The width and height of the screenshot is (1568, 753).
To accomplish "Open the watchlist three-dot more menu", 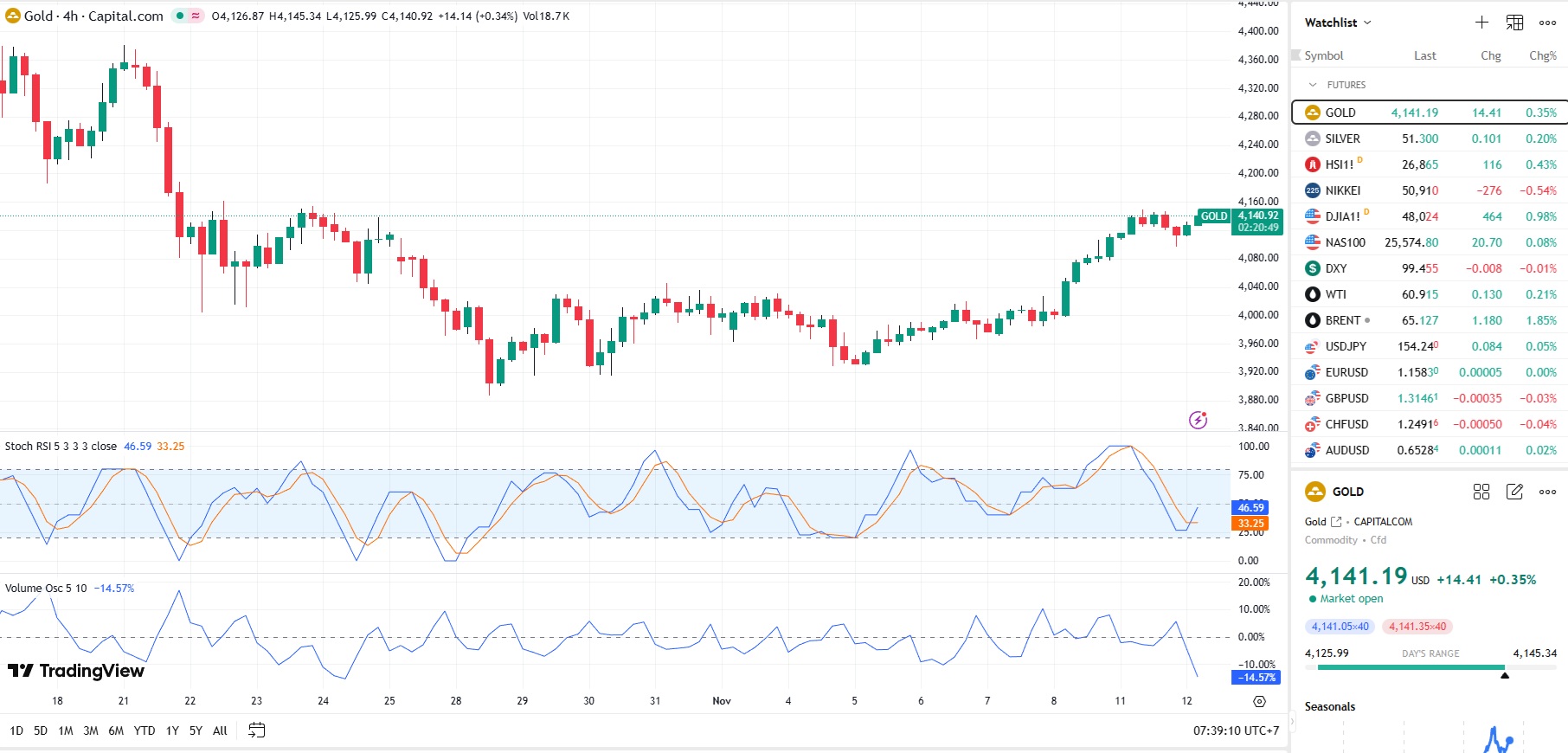I will pos(1547,23).
